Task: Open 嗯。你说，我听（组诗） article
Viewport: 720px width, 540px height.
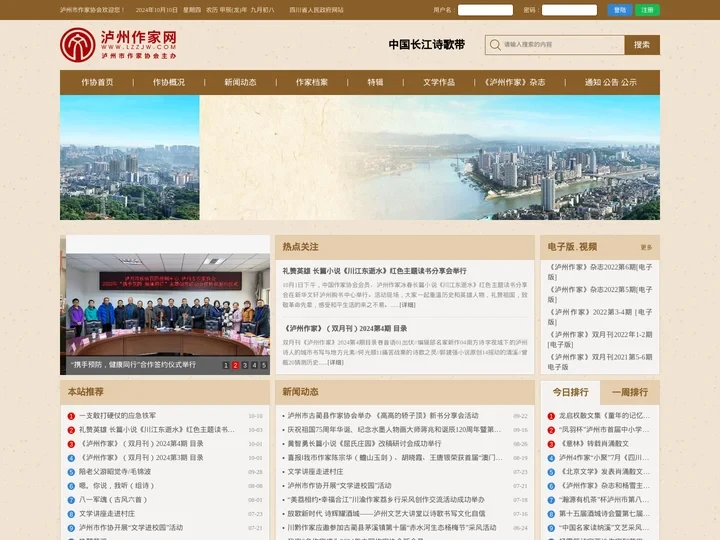Action: pyautogui.click(x=117, y=485)
